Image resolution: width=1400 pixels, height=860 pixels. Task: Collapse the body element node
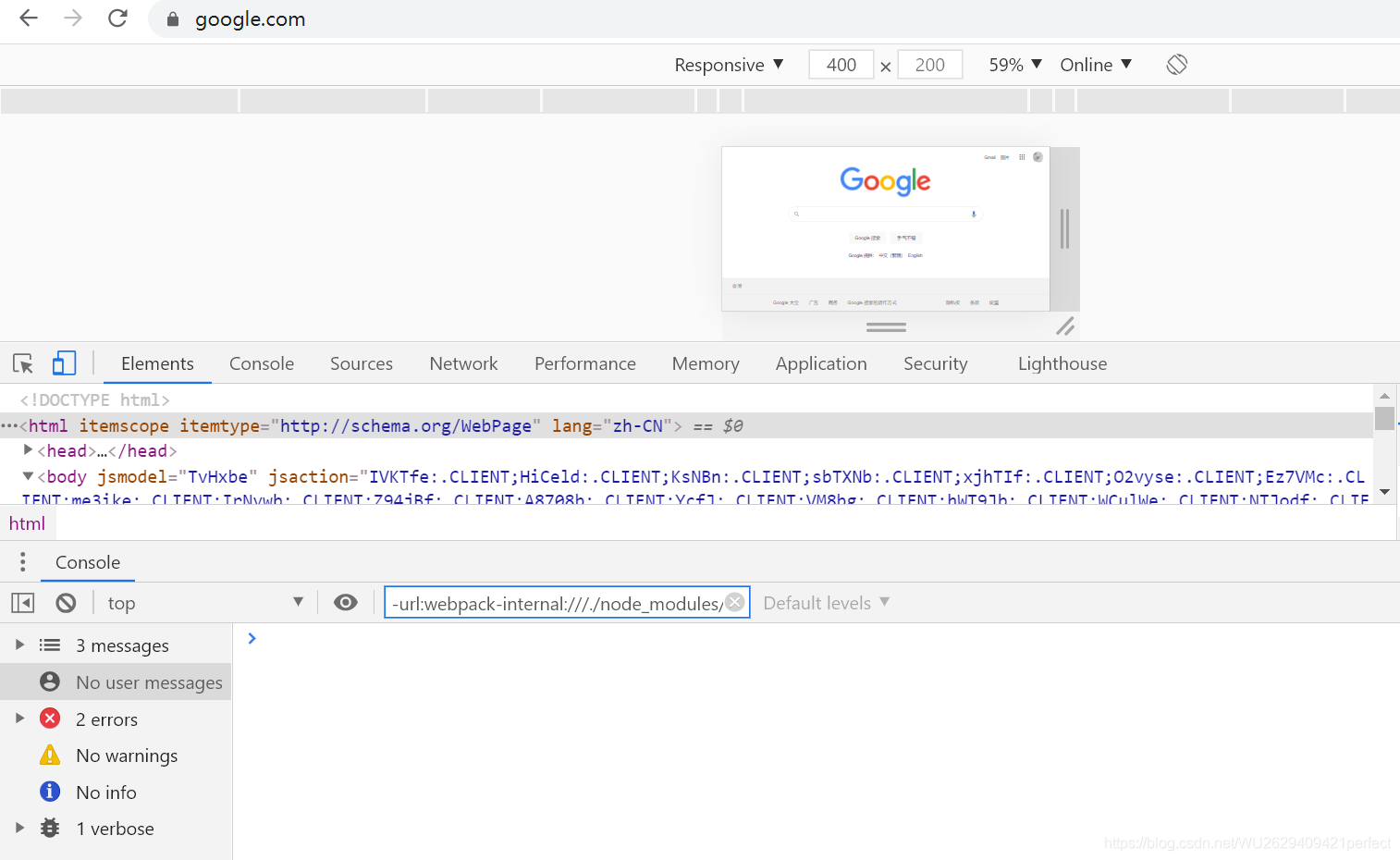(x=28, y=475)
